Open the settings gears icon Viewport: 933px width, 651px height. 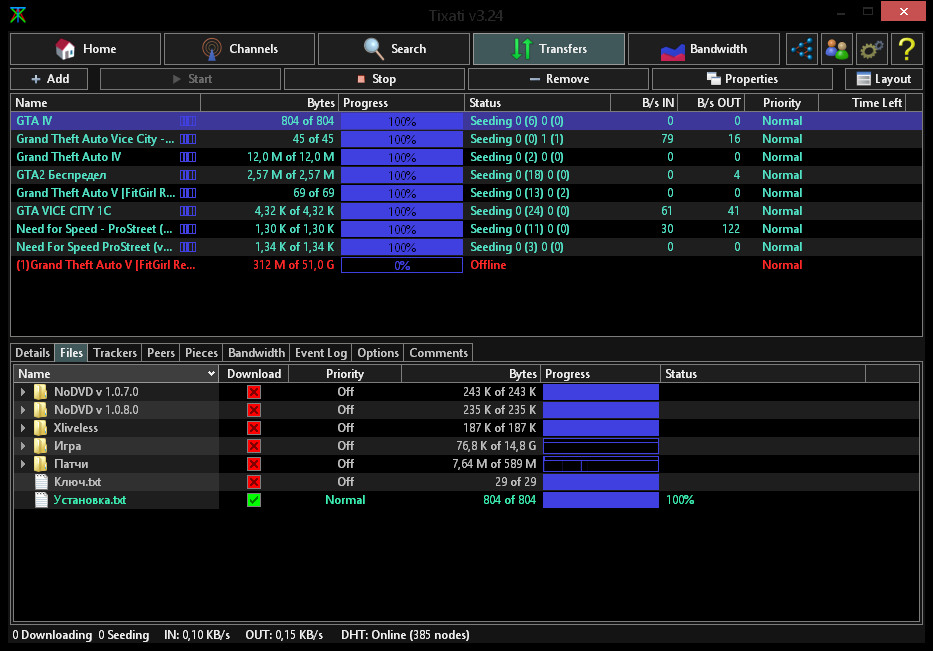pyautogui.click(x=871, y=49)
